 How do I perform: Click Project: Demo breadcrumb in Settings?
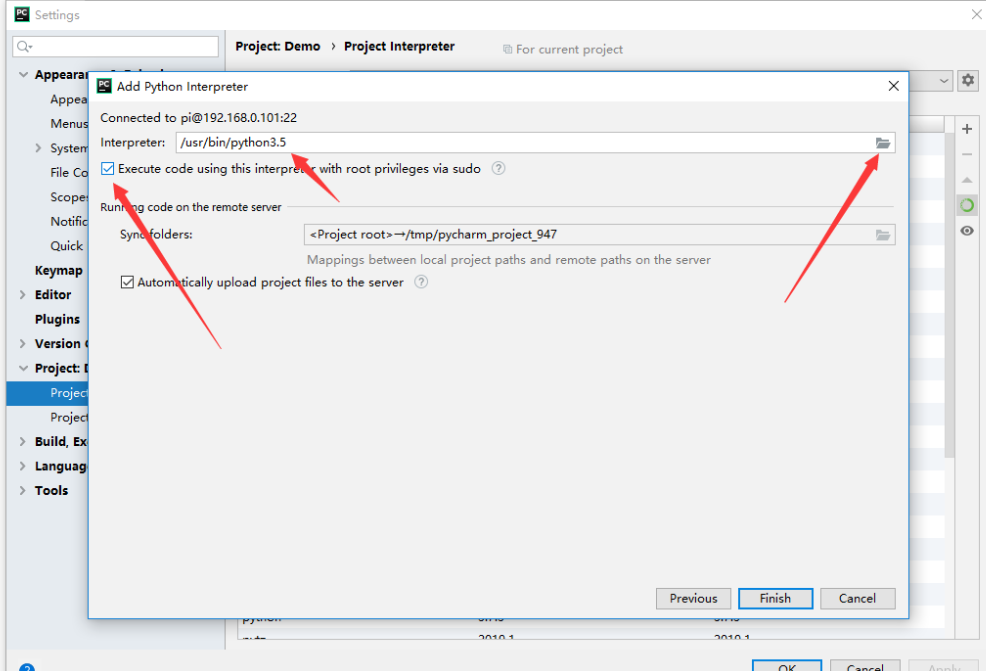coord(277,47)
